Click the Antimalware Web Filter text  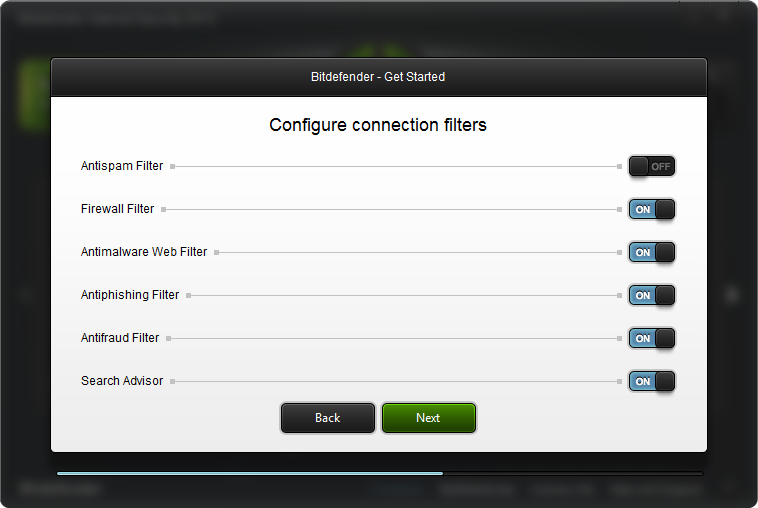pyautogui.click(x=144, y=252)
